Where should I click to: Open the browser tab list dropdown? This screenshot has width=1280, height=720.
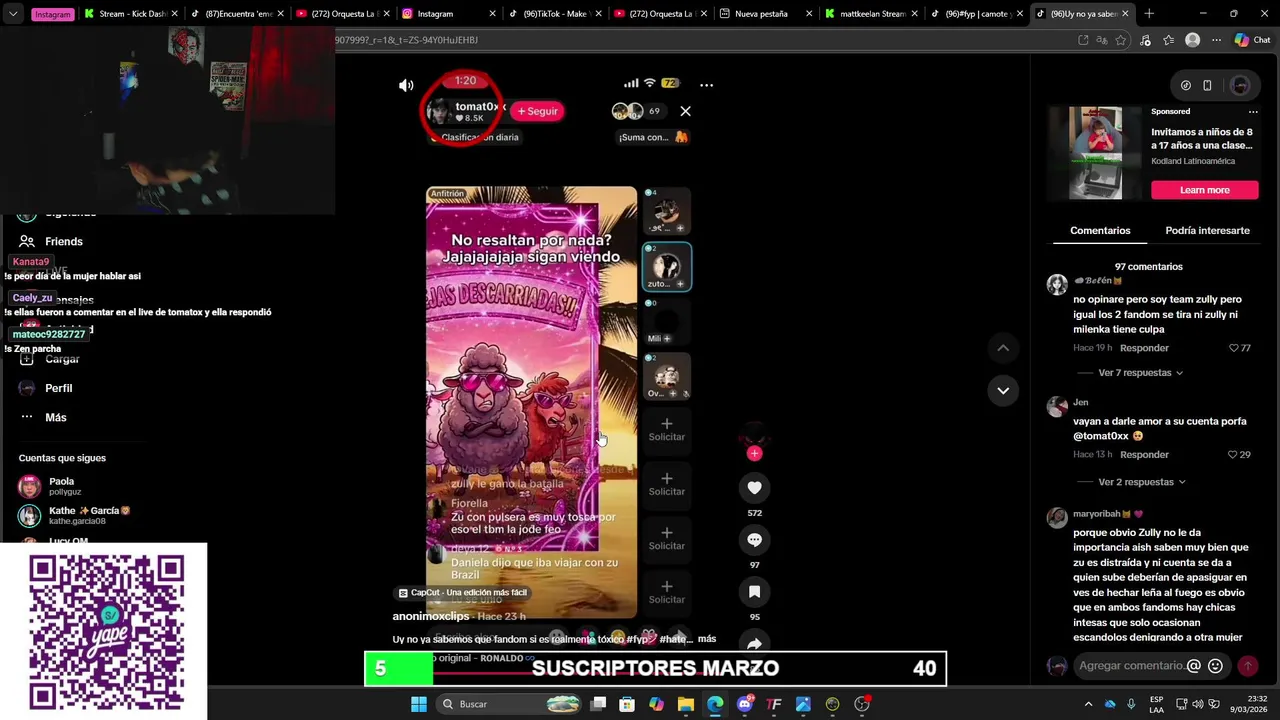[x=13, y=14]
